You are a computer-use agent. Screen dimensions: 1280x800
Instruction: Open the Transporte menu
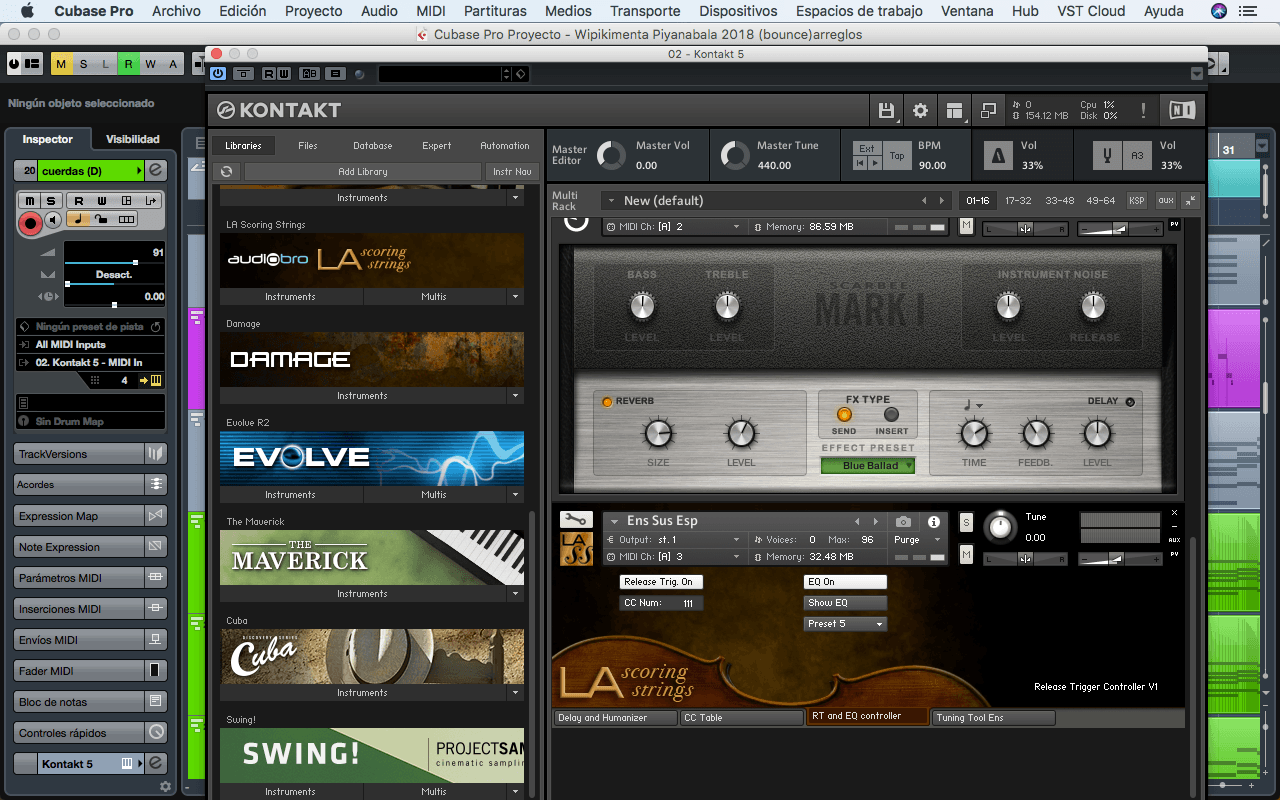(645, 11)
